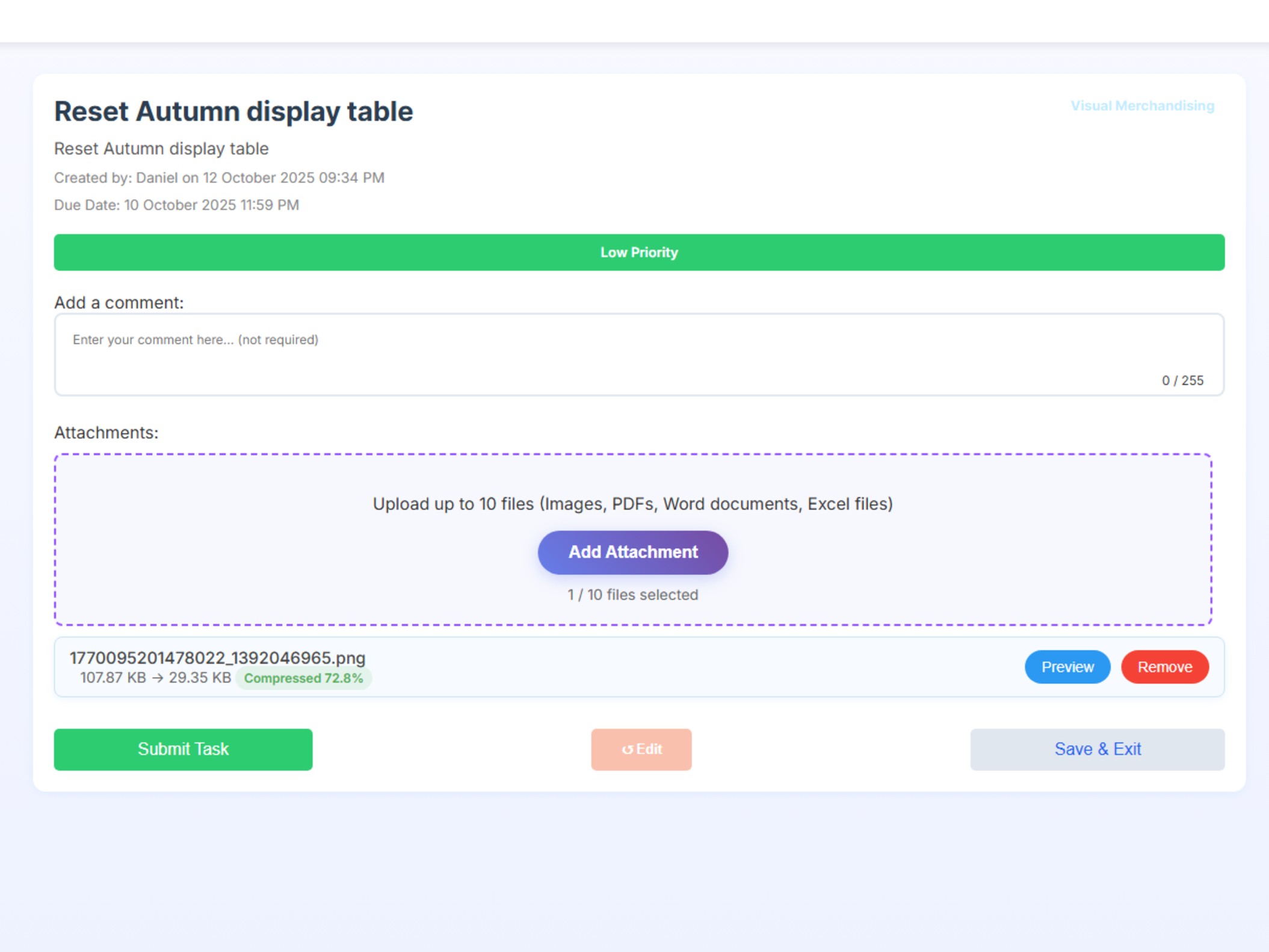Screen dimensions: 1269x952
Task: Click the 'Add a comment:' label
Action: click(119, 303)
